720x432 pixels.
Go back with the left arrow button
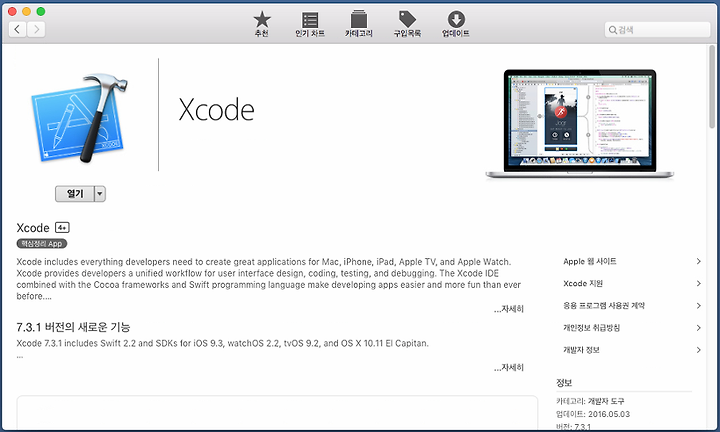pyautogui.click(x=17, y=30)
